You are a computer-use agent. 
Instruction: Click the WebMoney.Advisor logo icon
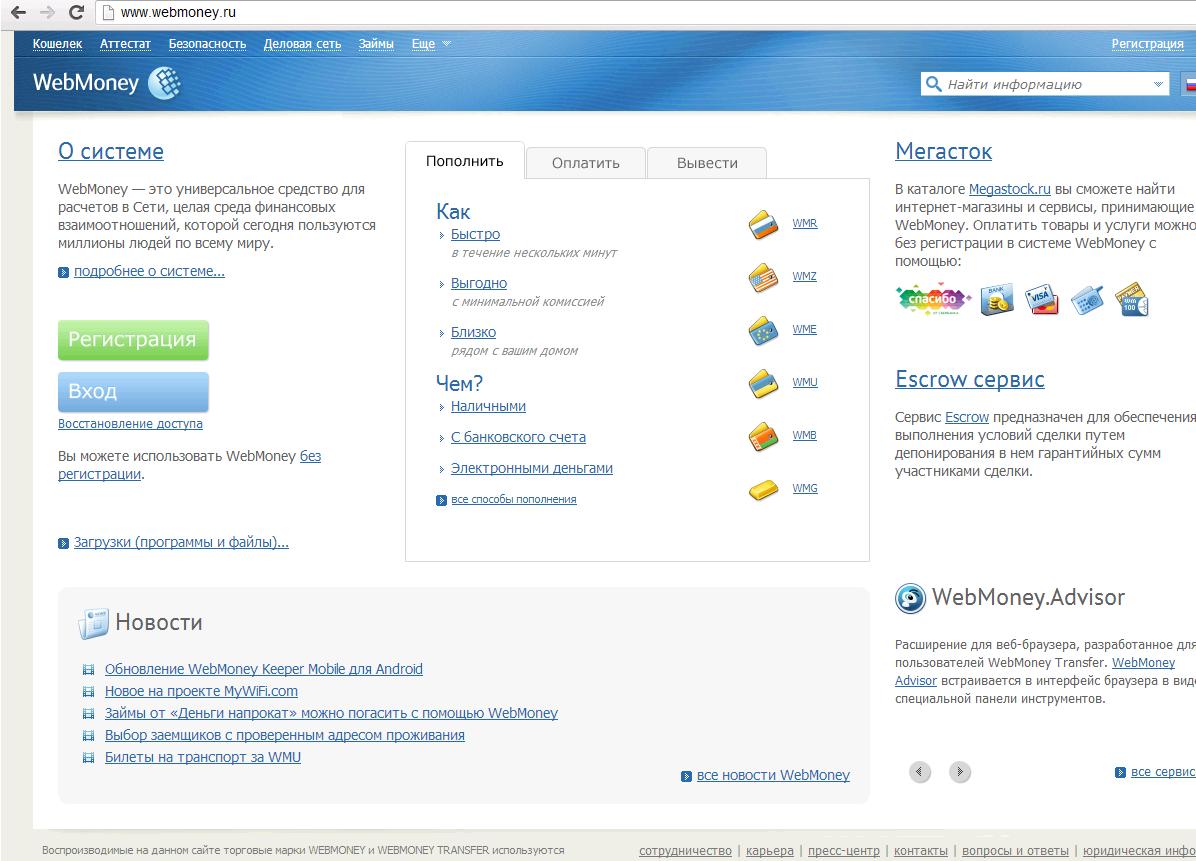[x=910, y=598]
